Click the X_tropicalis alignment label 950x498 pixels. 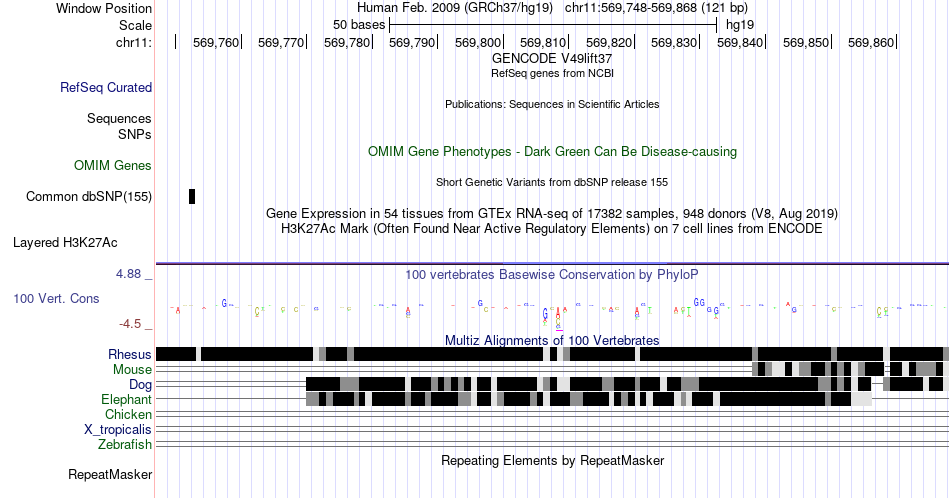[118, 430]
